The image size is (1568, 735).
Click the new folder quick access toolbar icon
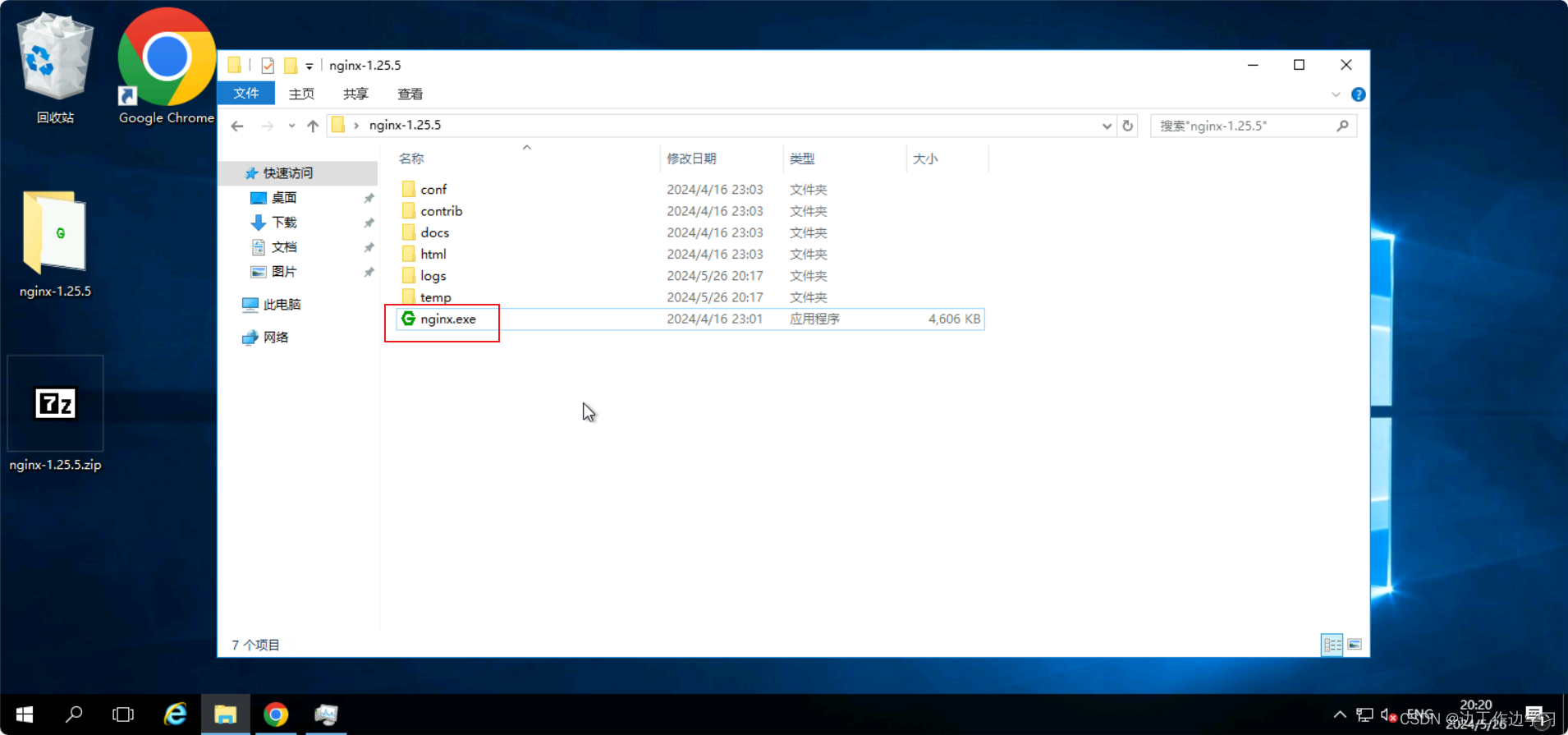click(x=291, y=66)
